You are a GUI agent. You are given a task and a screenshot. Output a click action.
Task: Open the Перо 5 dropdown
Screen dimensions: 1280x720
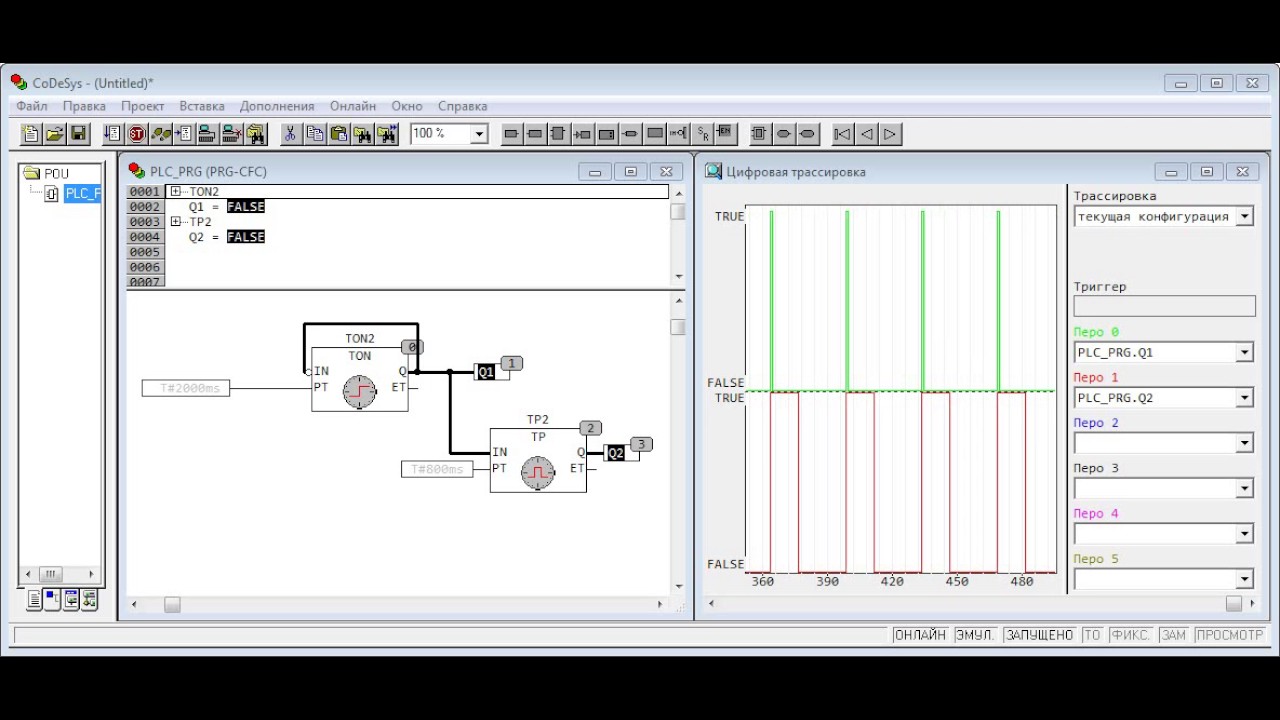pos(1245,579)
